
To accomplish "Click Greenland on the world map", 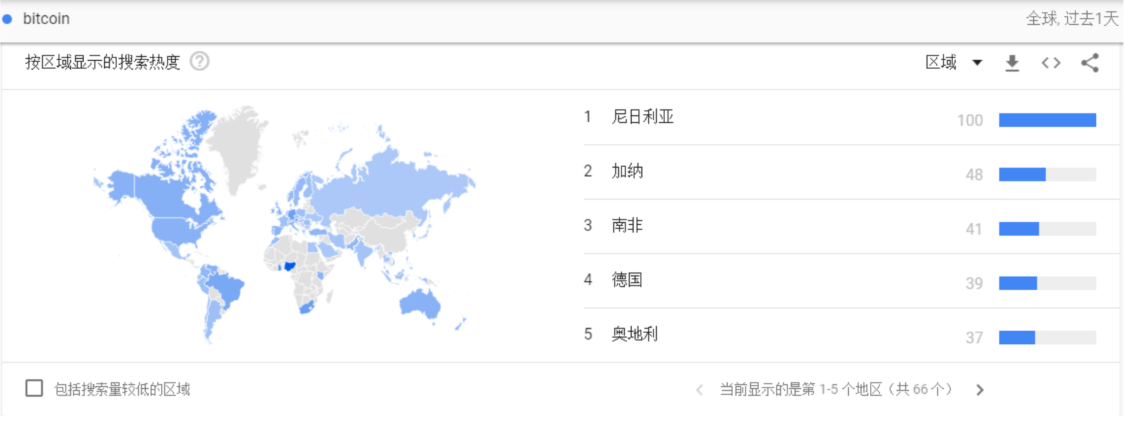I will pos(238,143).
